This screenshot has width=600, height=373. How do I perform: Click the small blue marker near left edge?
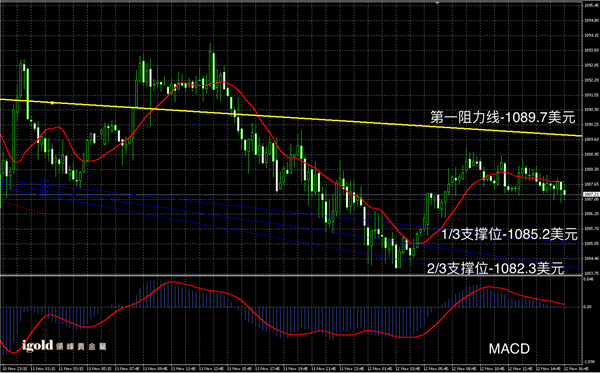coord(45,179)
